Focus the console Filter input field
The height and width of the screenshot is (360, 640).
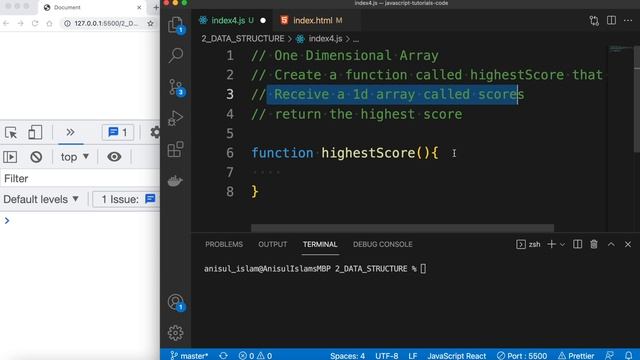[80, 179]
